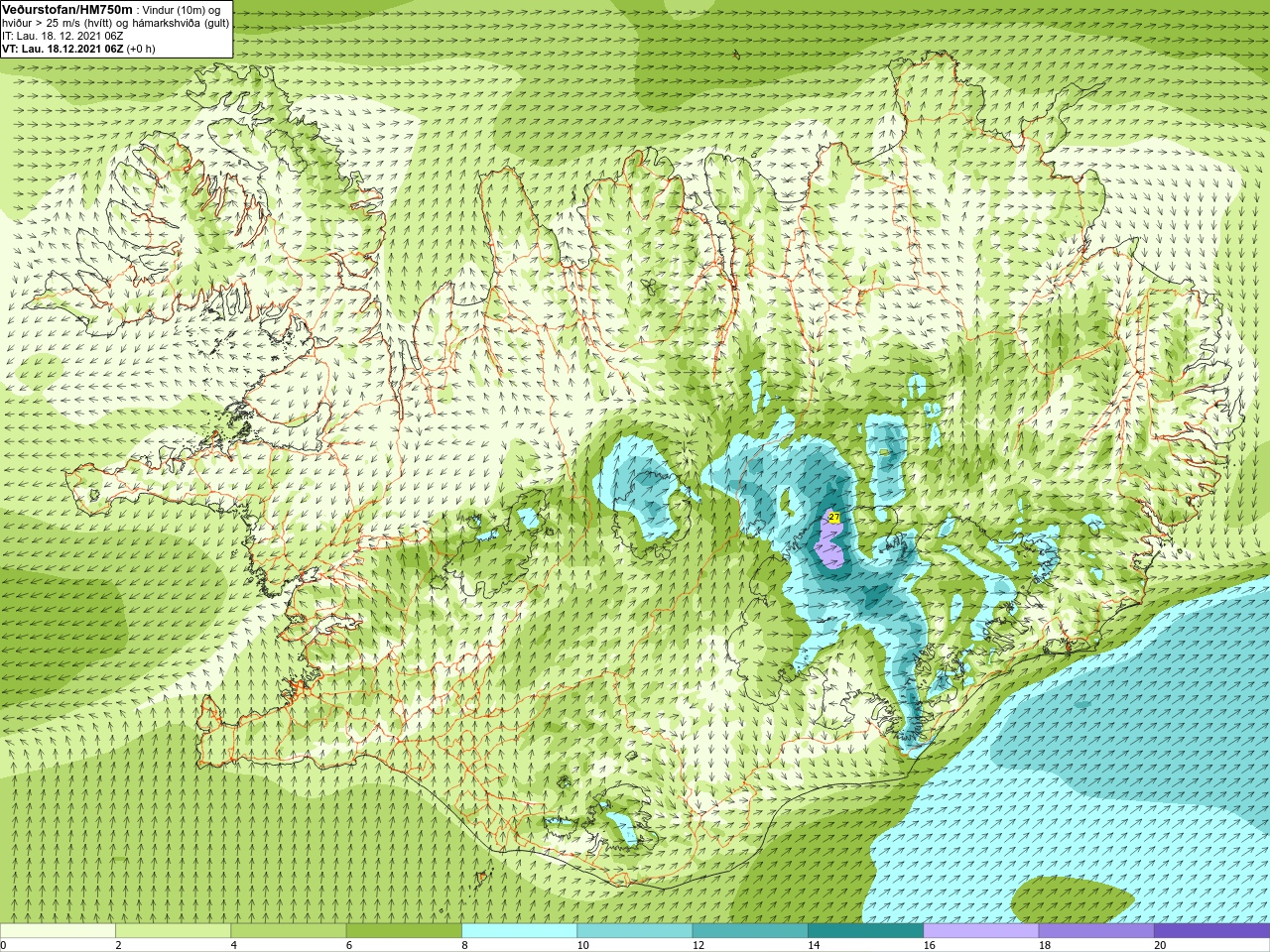This screenshot has width=1270, height=952.
Task: Click the 'hviður > 25 m/s (hvítt)' description line
Action: (115, 23)
